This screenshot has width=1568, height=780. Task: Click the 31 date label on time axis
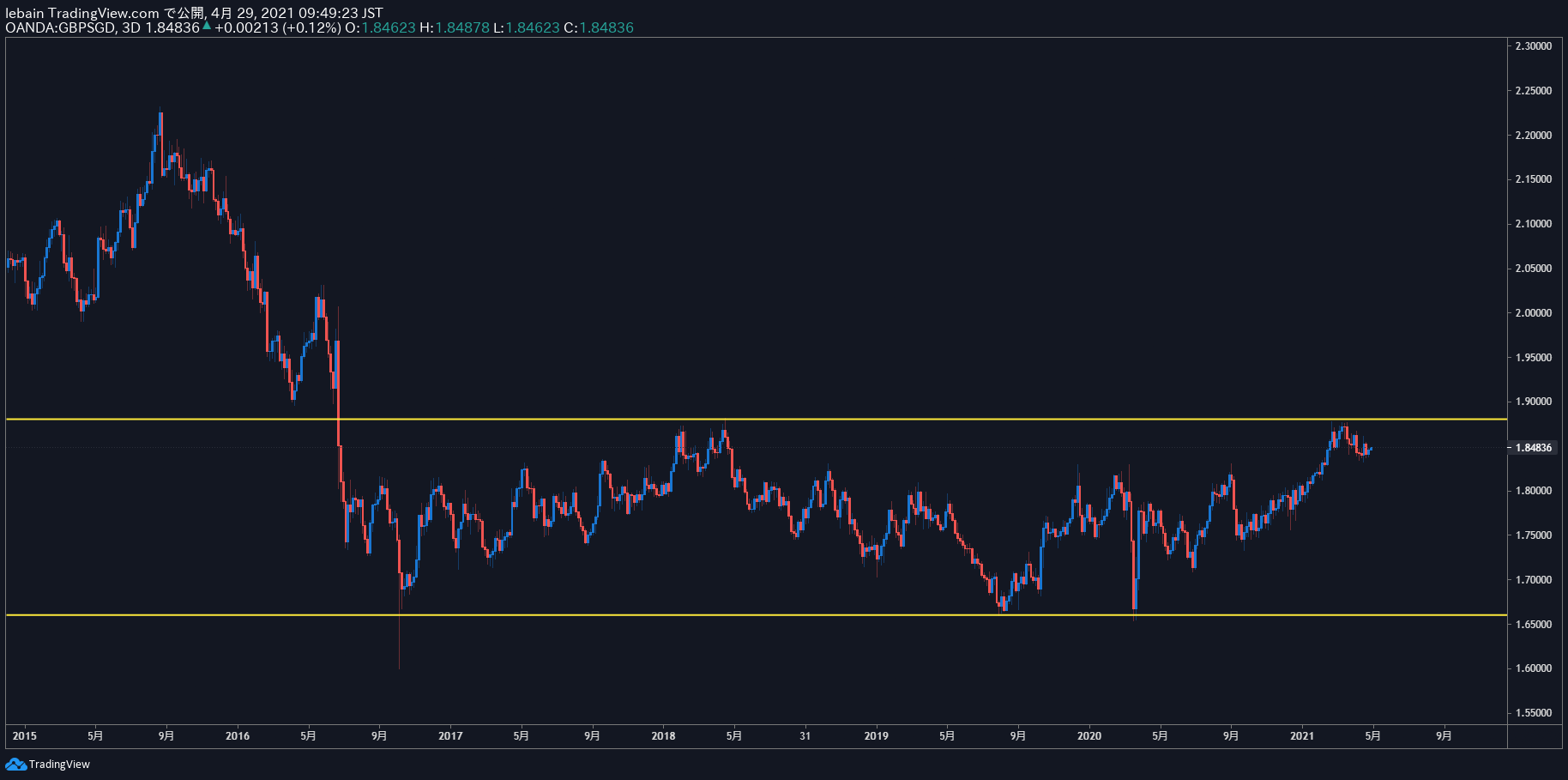(805, 736)
